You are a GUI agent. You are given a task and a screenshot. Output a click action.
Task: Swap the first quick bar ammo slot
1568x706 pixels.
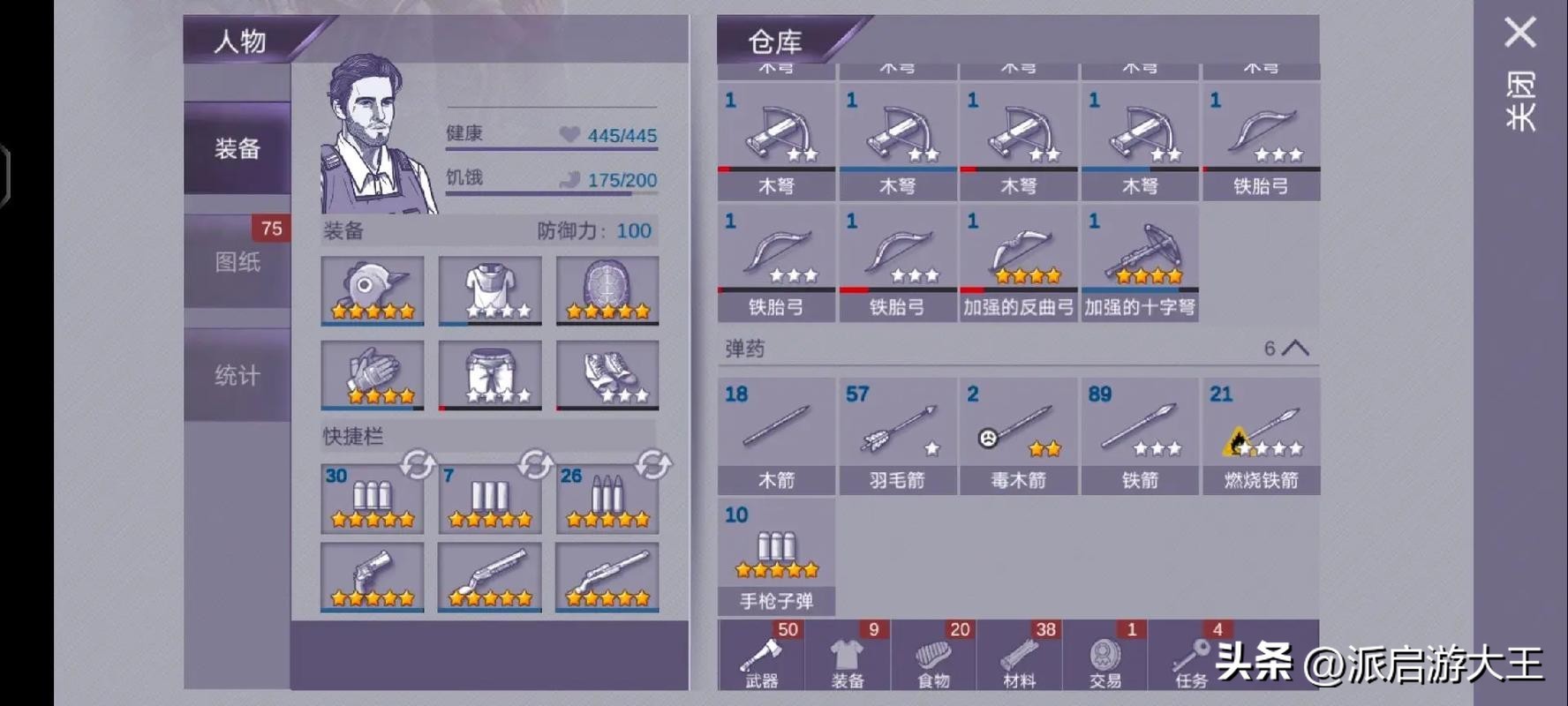417,464
